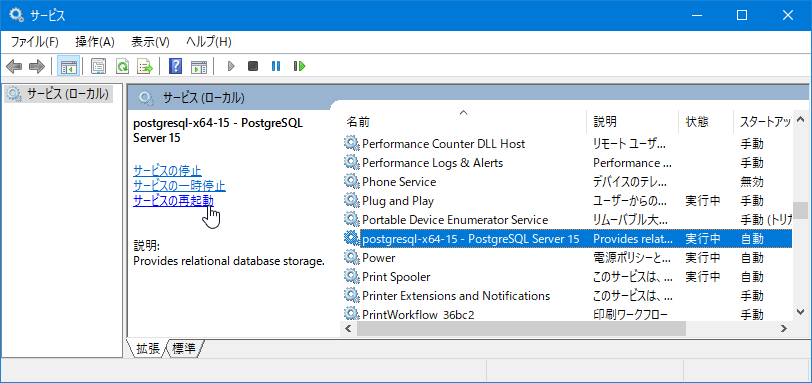Toggle the show/hide console tree icon
Viewport: 812px width, 383px height.
click(68, 66)
